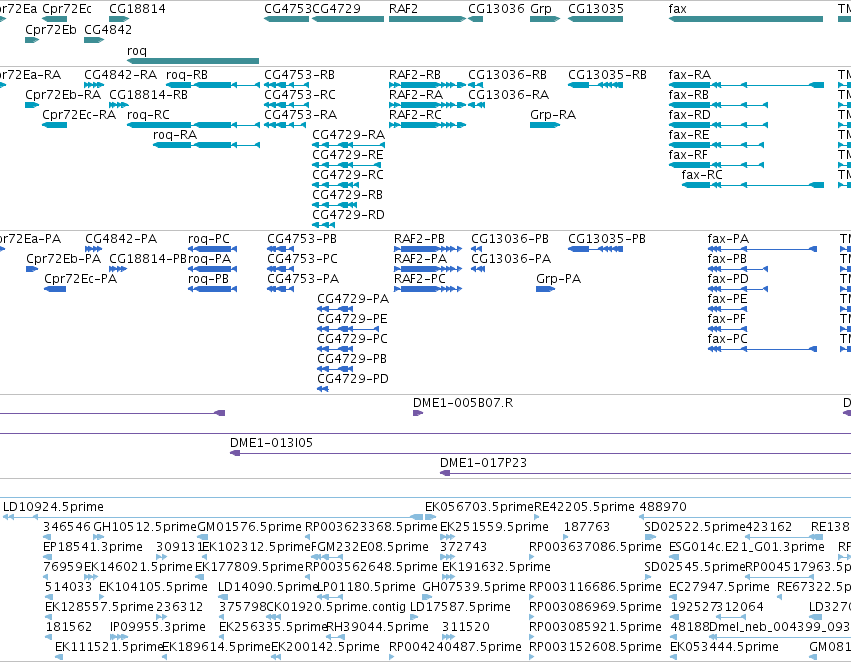Open EST EC27947.5prime
Screen dimensions: 851x662
[719, 587]
